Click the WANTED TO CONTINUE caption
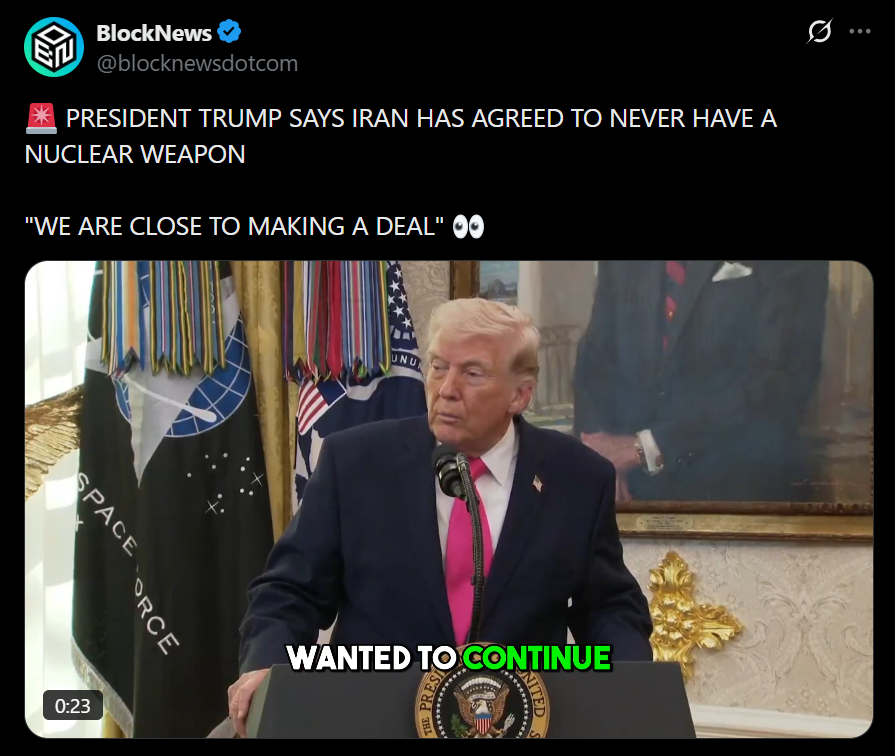 [449, 658]
